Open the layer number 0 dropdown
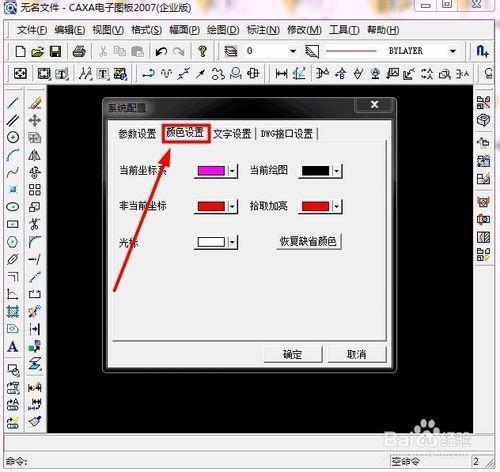Viewport: 500px width, 472px height. (x=293, y=51)
